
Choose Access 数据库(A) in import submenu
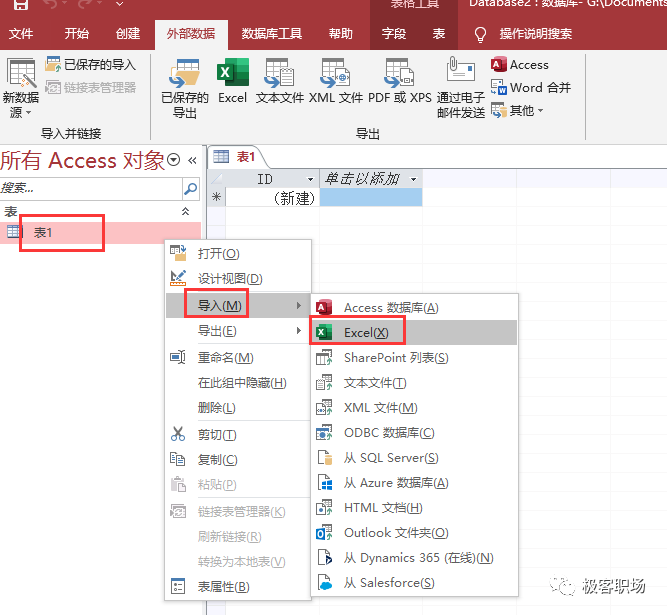pos(414,308)
